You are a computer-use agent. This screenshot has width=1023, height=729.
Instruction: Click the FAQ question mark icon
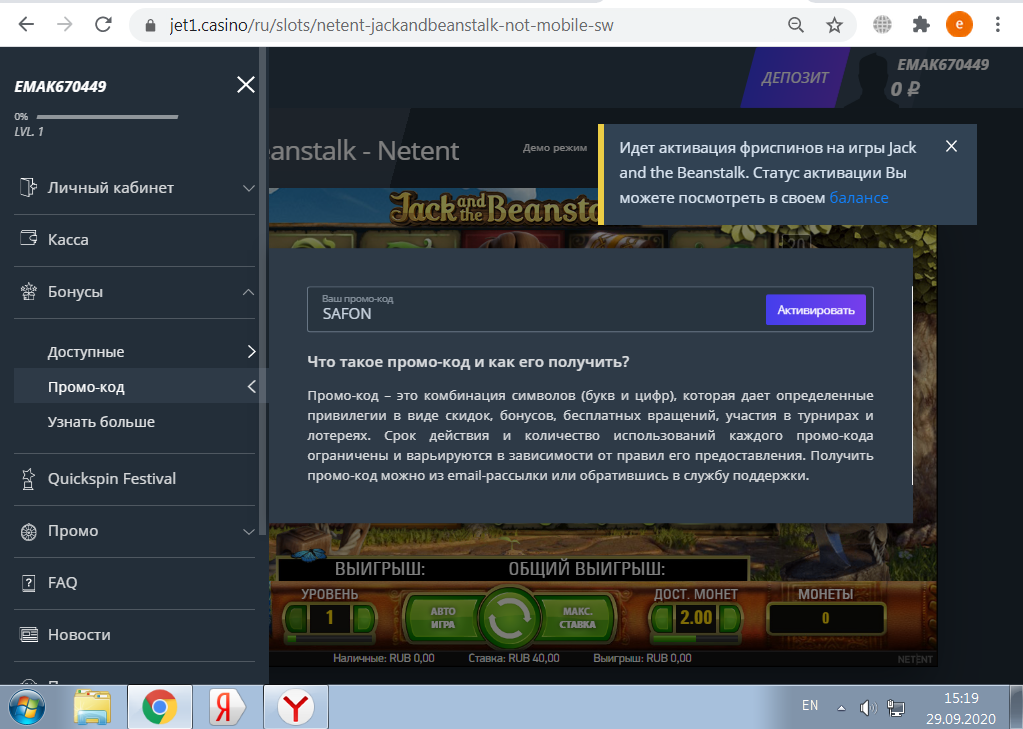click(x=29, y=583)
